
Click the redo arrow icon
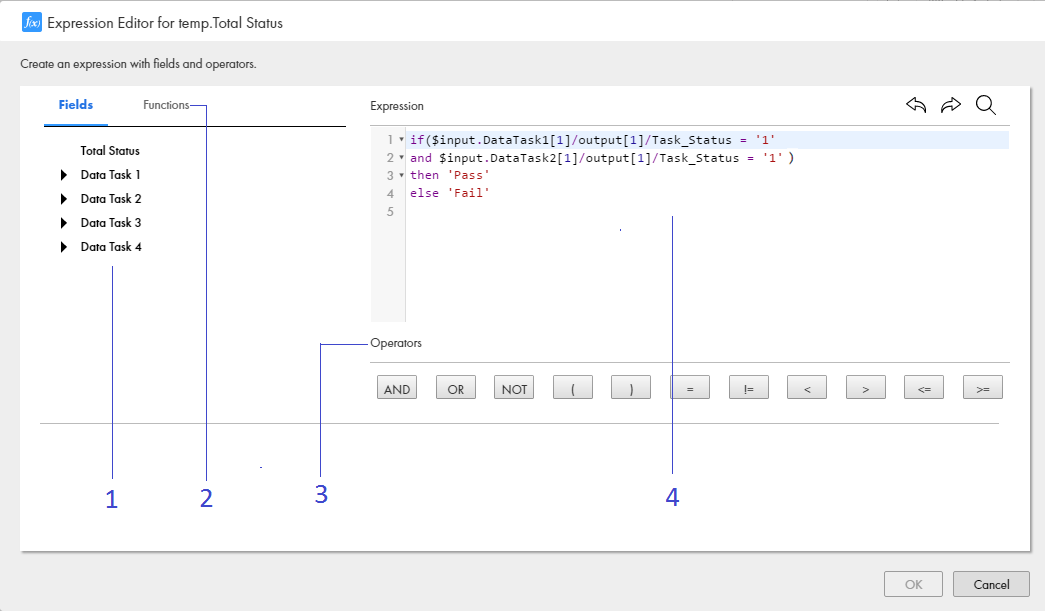[x=951, y=105]
